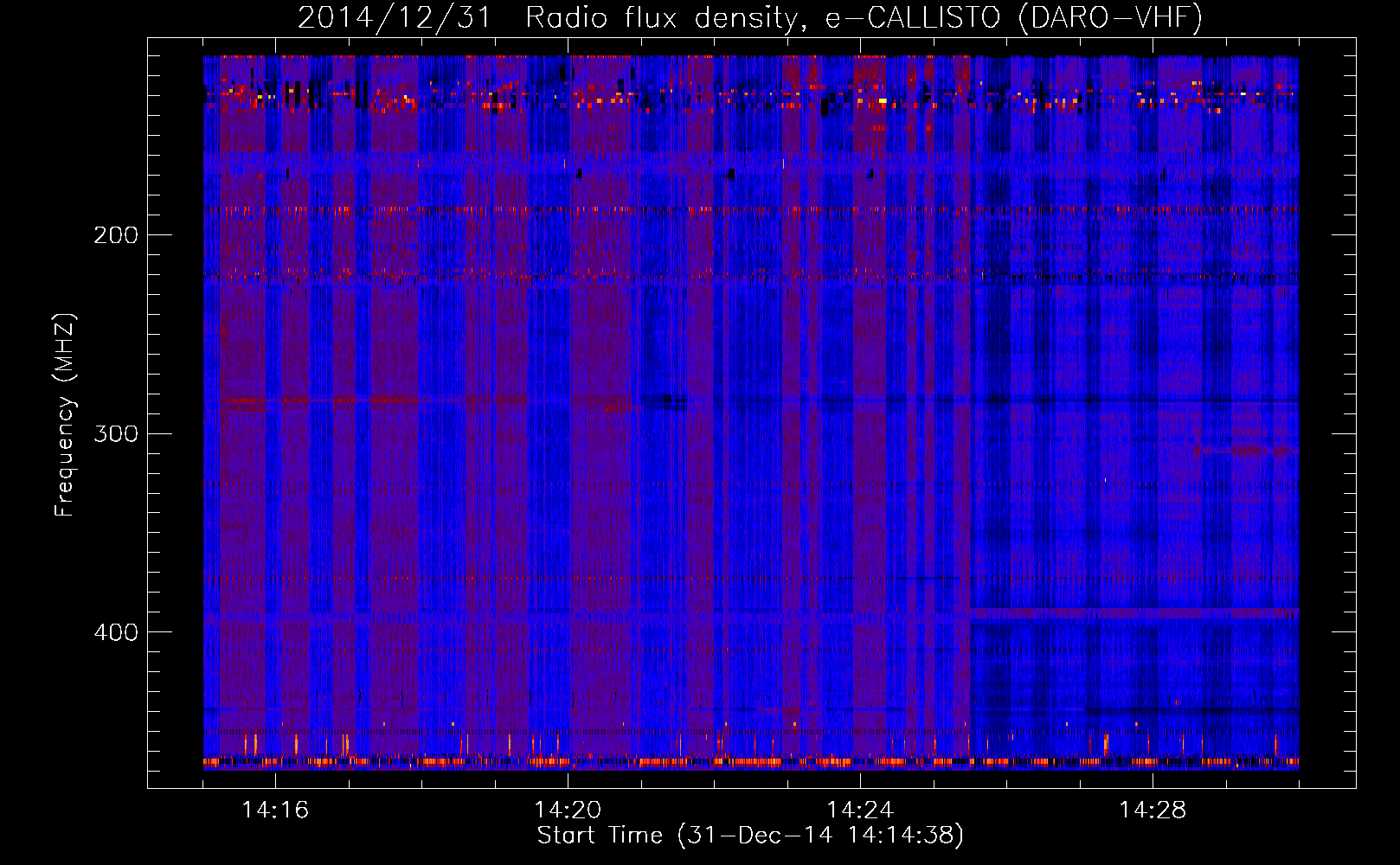The image size is (1400, 865).
Task: Click the 'Start Time (31-Dec-14 14:14:38)' axis label
Action: point(750,836)
